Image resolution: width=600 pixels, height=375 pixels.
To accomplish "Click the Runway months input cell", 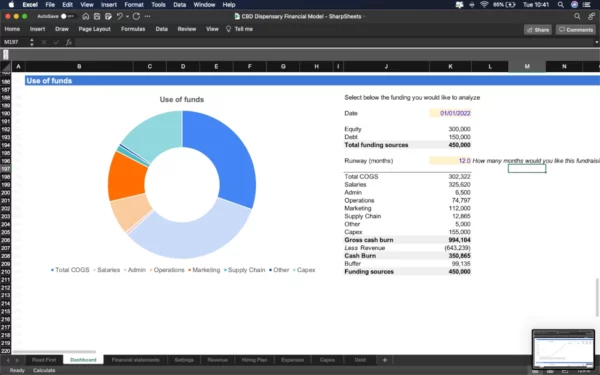I will click(450, 161).
